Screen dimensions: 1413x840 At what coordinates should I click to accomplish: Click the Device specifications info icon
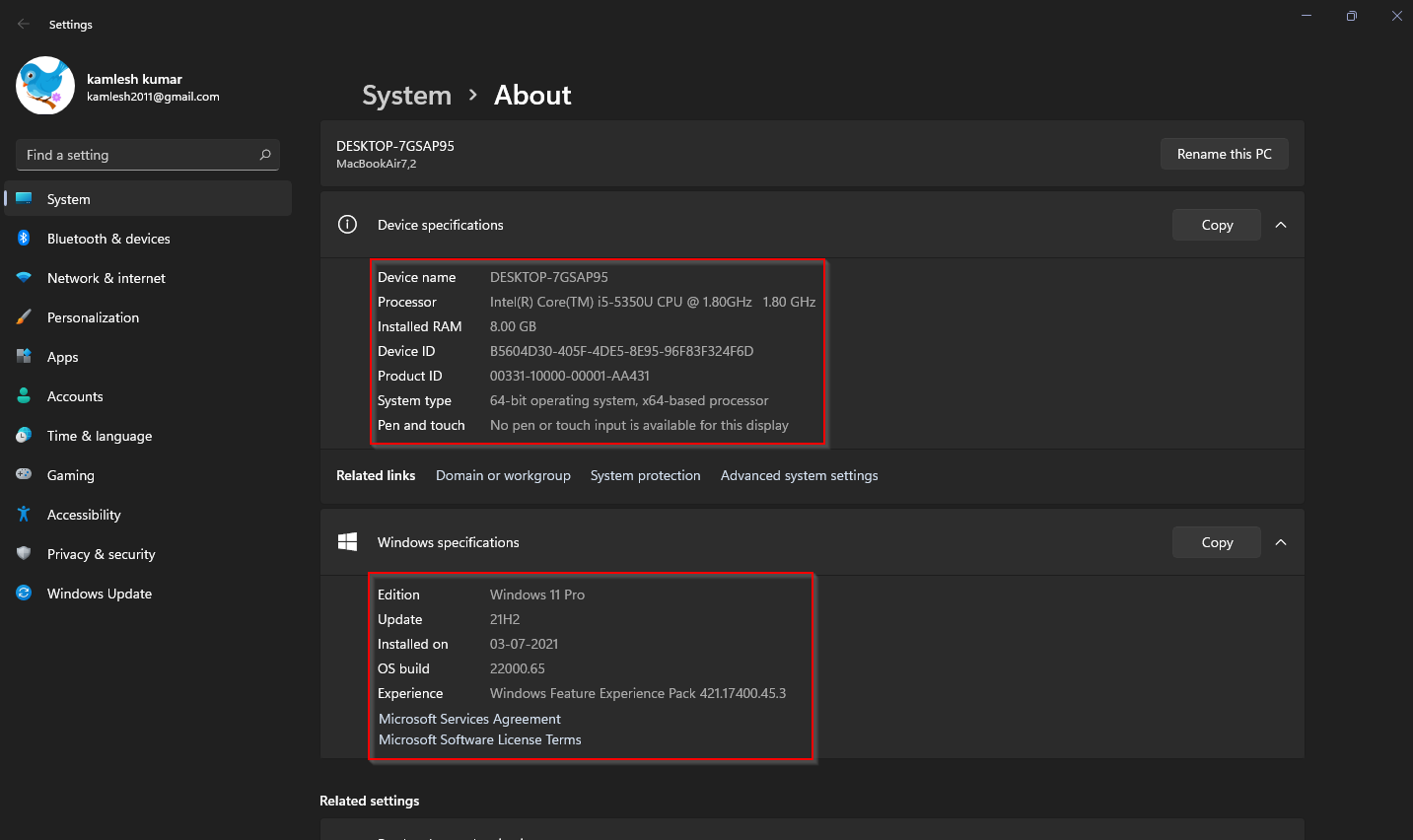point(347,224)
